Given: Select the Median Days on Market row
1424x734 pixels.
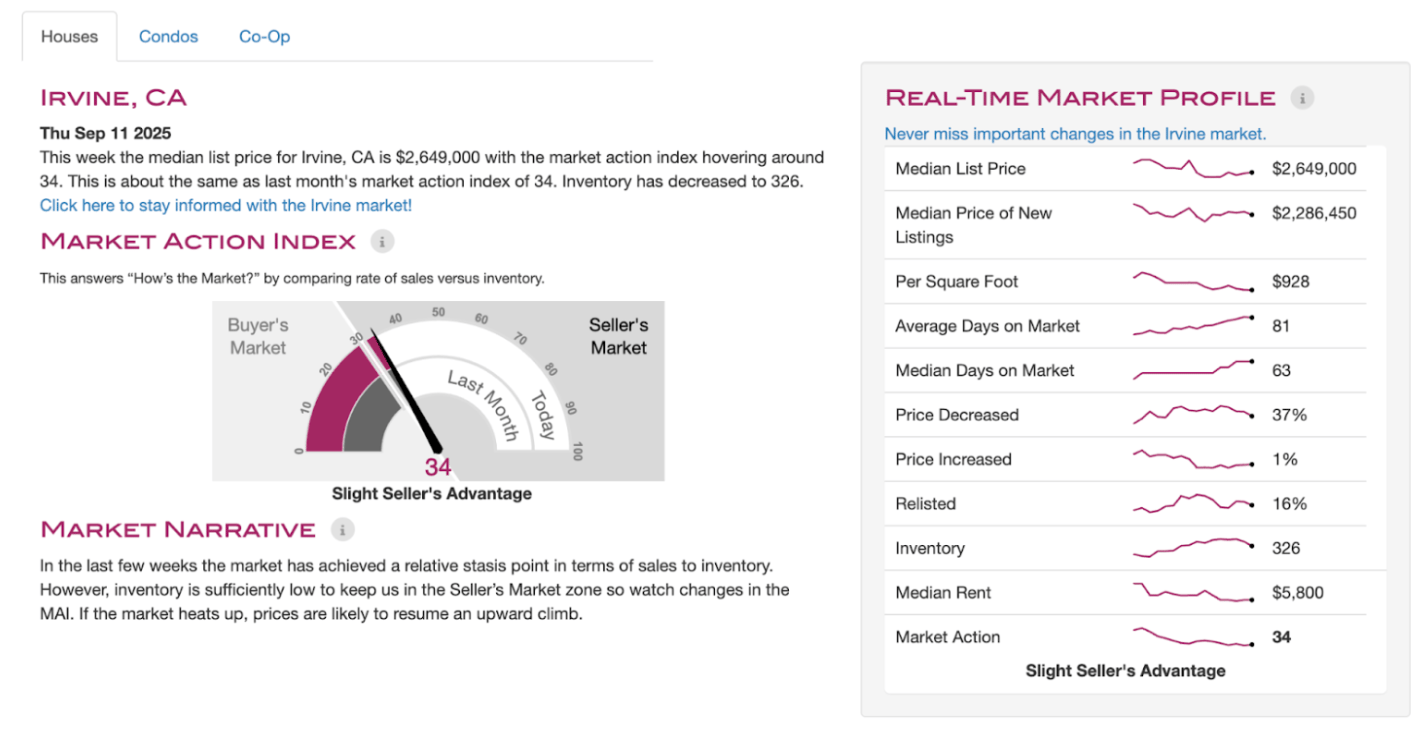Looking at the screenshot, I should [985, 370].
